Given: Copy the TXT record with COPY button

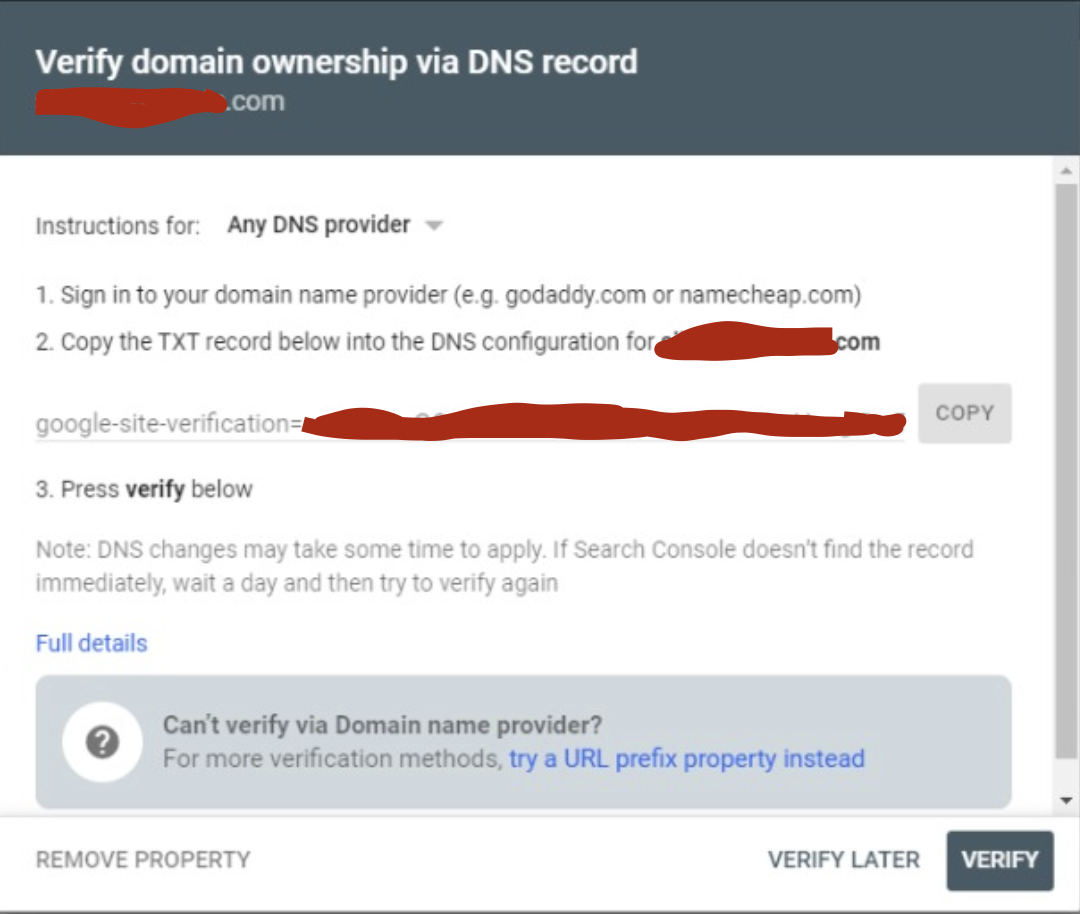Looking at the screenshot, I should coord(964,413).
